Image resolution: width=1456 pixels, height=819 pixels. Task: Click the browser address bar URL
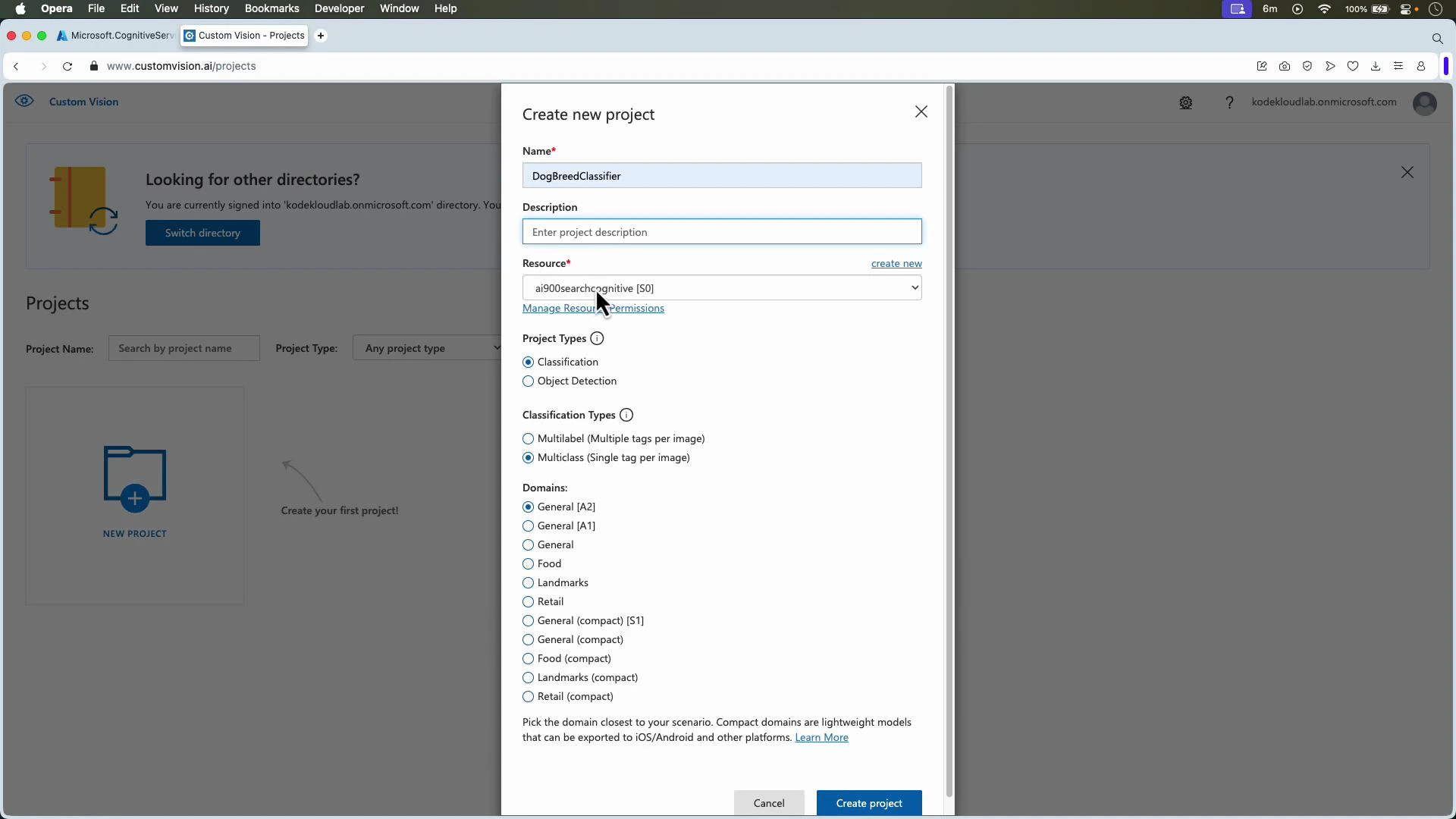(x=181, y=67)
